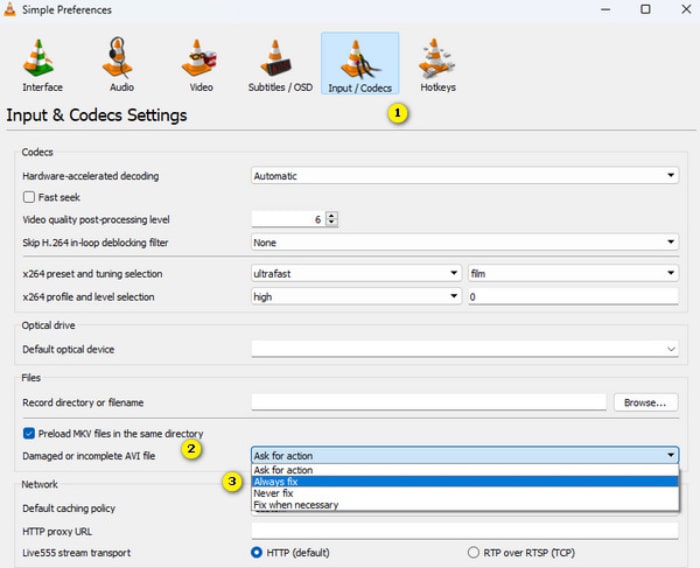Choose Fix when necessary from the list
The height and width of the screenshot is (568, 700).
point(465,505)
